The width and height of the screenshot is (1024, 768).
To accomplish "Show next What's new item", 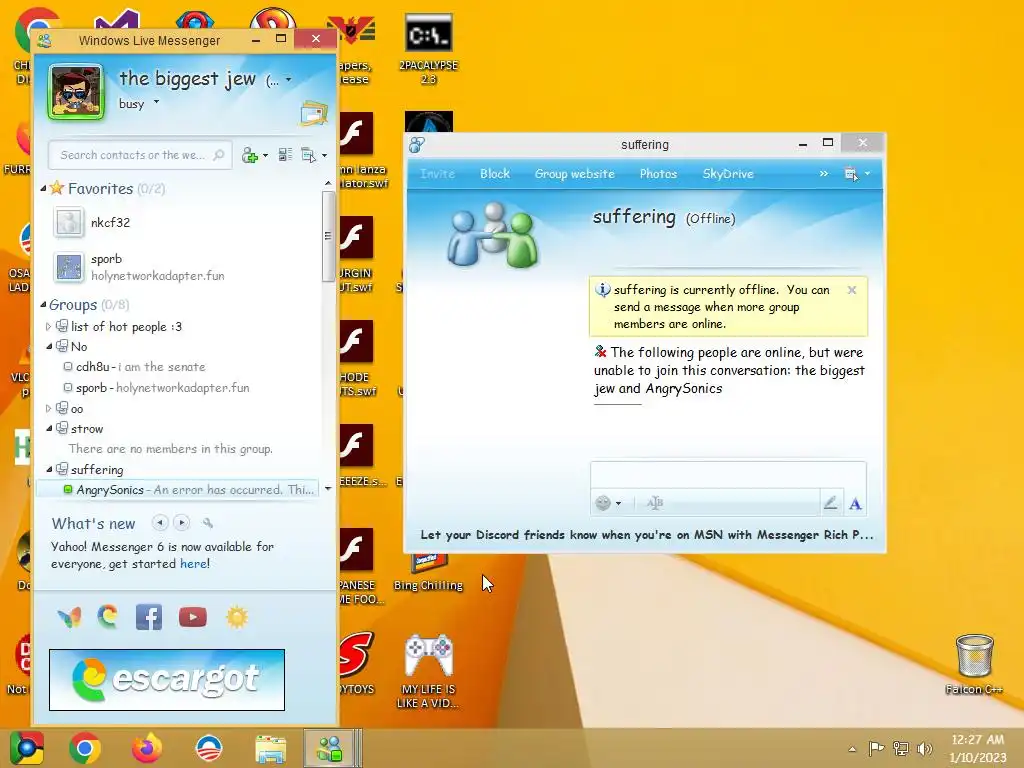I will [x=182, y=522].
